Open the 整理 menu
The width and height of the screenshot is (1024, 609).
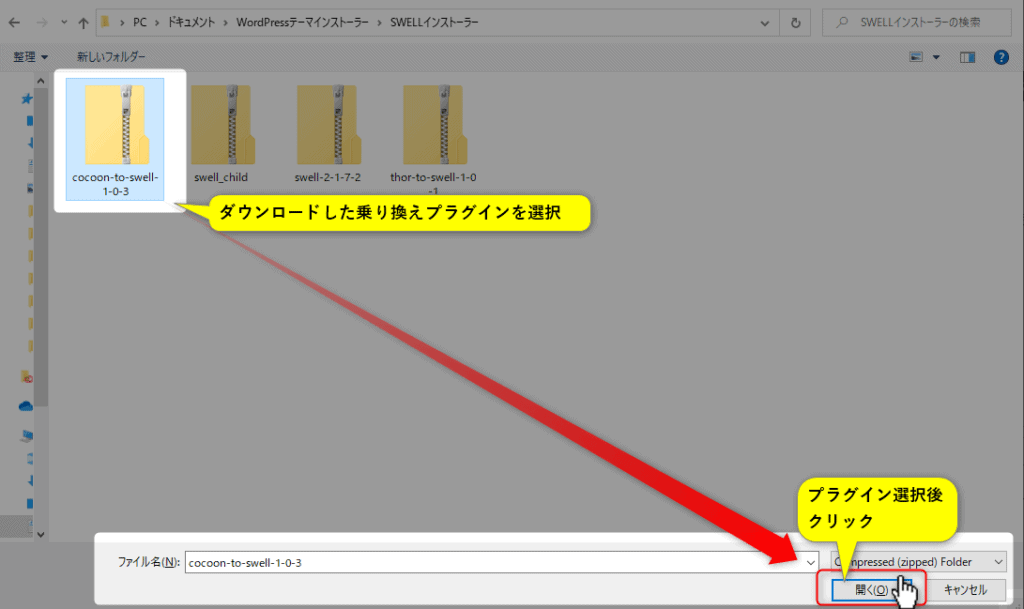tap(30, 57)
